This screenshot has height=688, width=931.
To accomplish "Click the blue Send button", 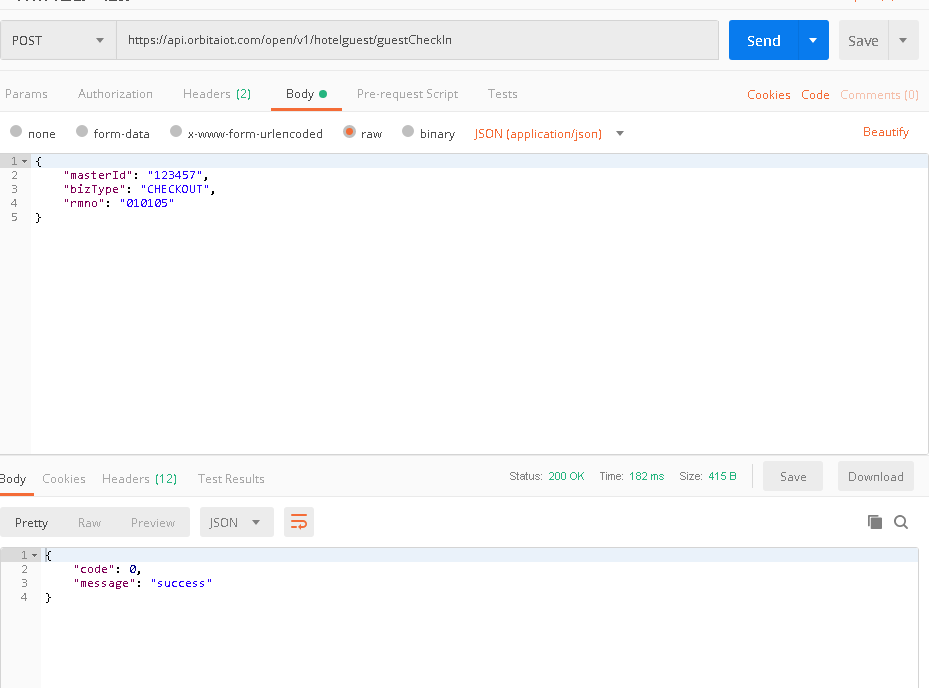I will 763,40.
